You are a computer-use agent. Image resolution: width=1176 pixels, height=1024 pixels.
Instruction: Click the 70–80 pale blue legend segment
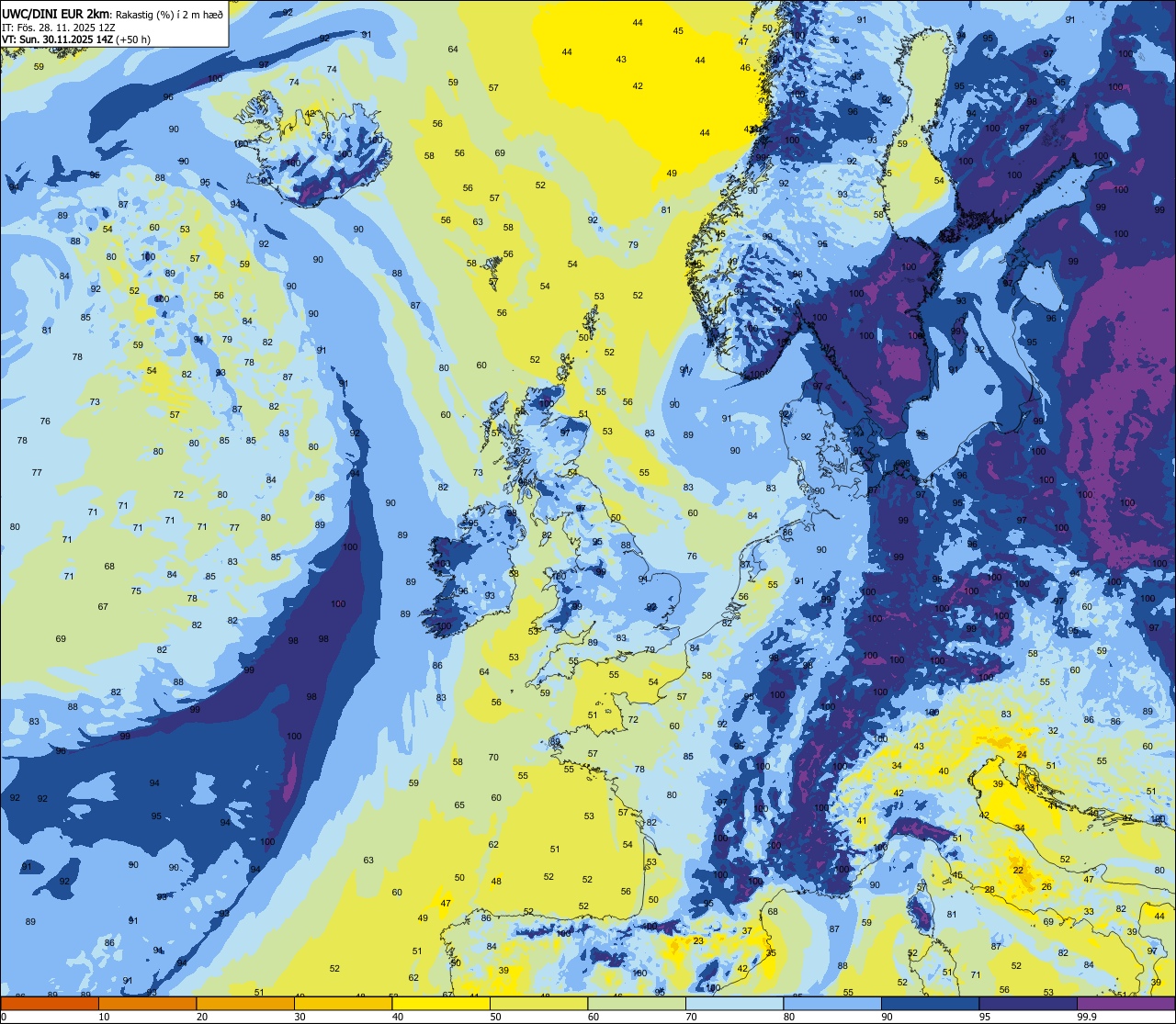(x=734, y=1004)
